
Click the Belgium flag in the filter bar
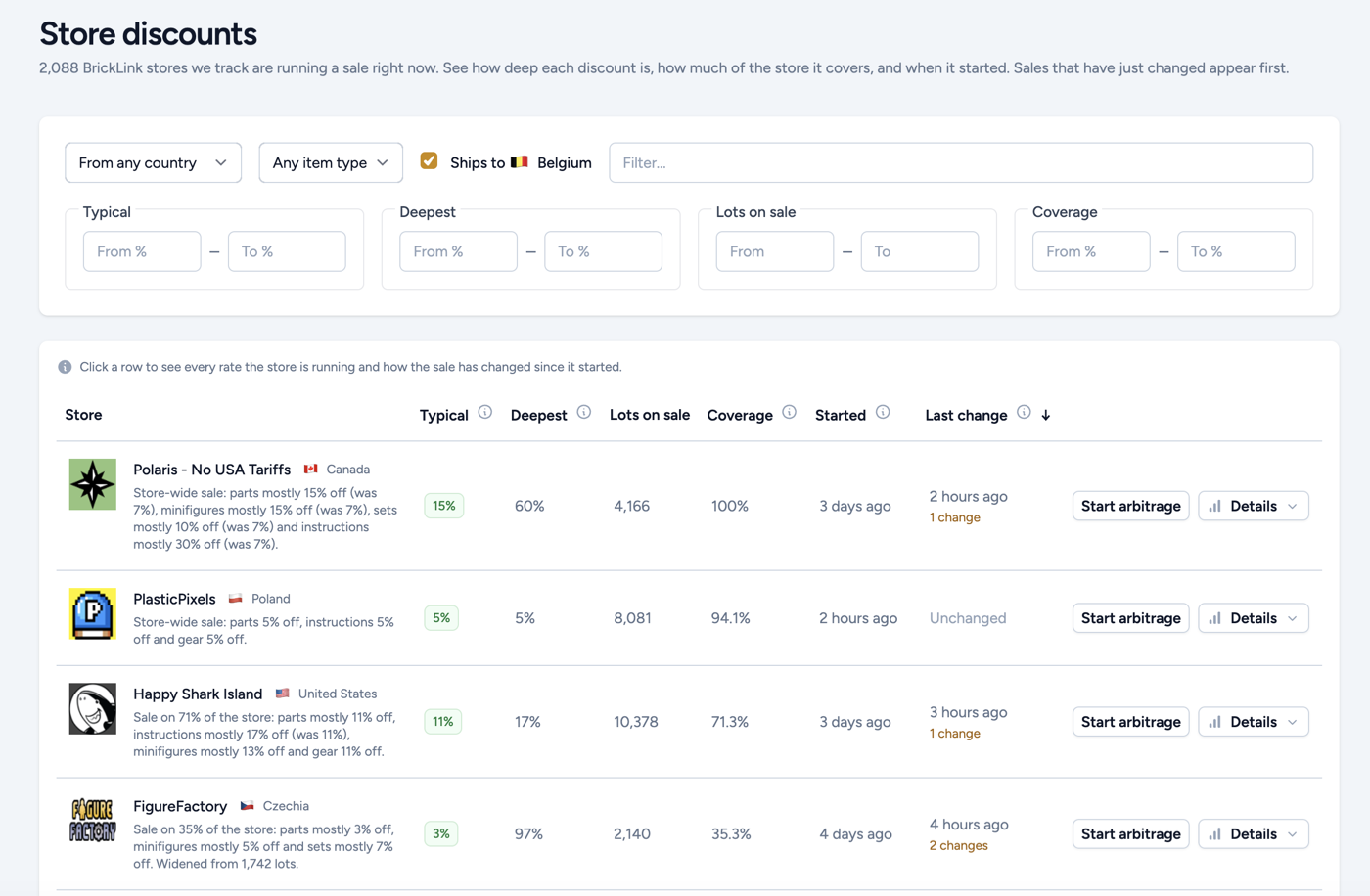point(520,162)
